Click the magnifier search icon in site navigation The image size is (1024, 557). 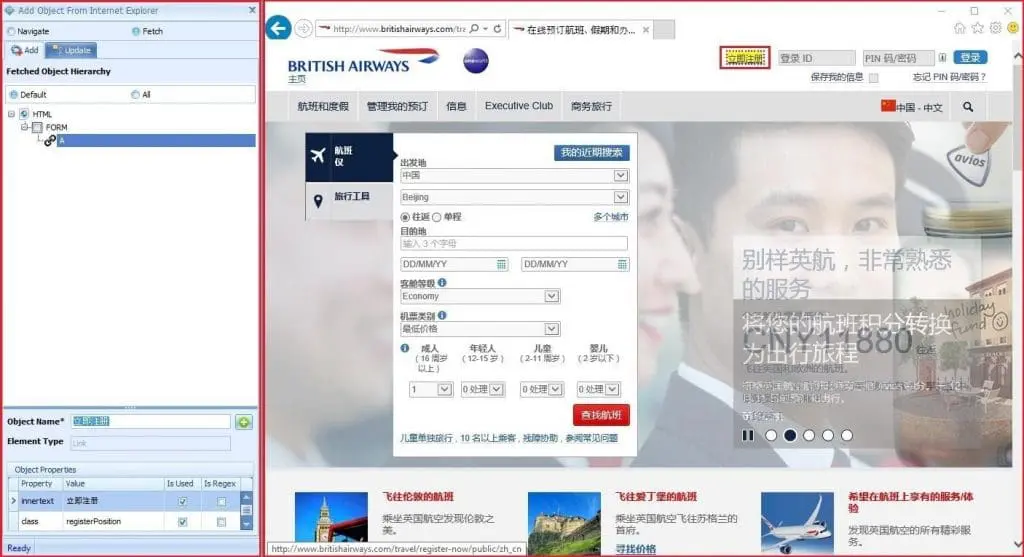click(968, 107)
